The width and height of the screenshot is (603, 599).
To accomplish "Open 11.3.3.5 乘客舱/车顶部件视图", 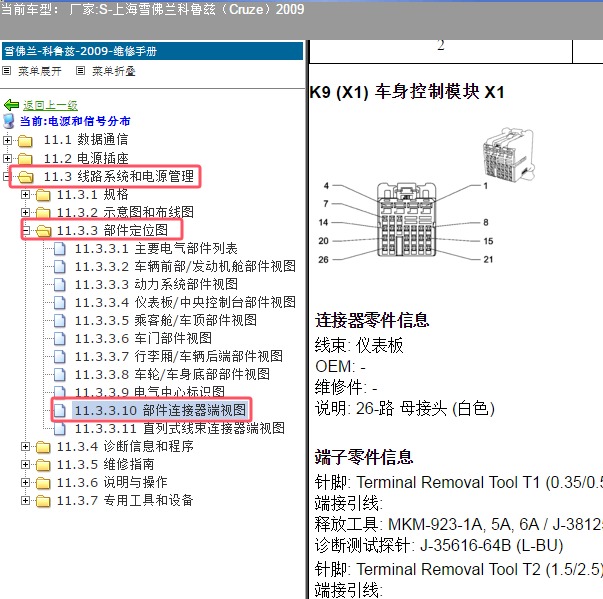I will point(165,320).
